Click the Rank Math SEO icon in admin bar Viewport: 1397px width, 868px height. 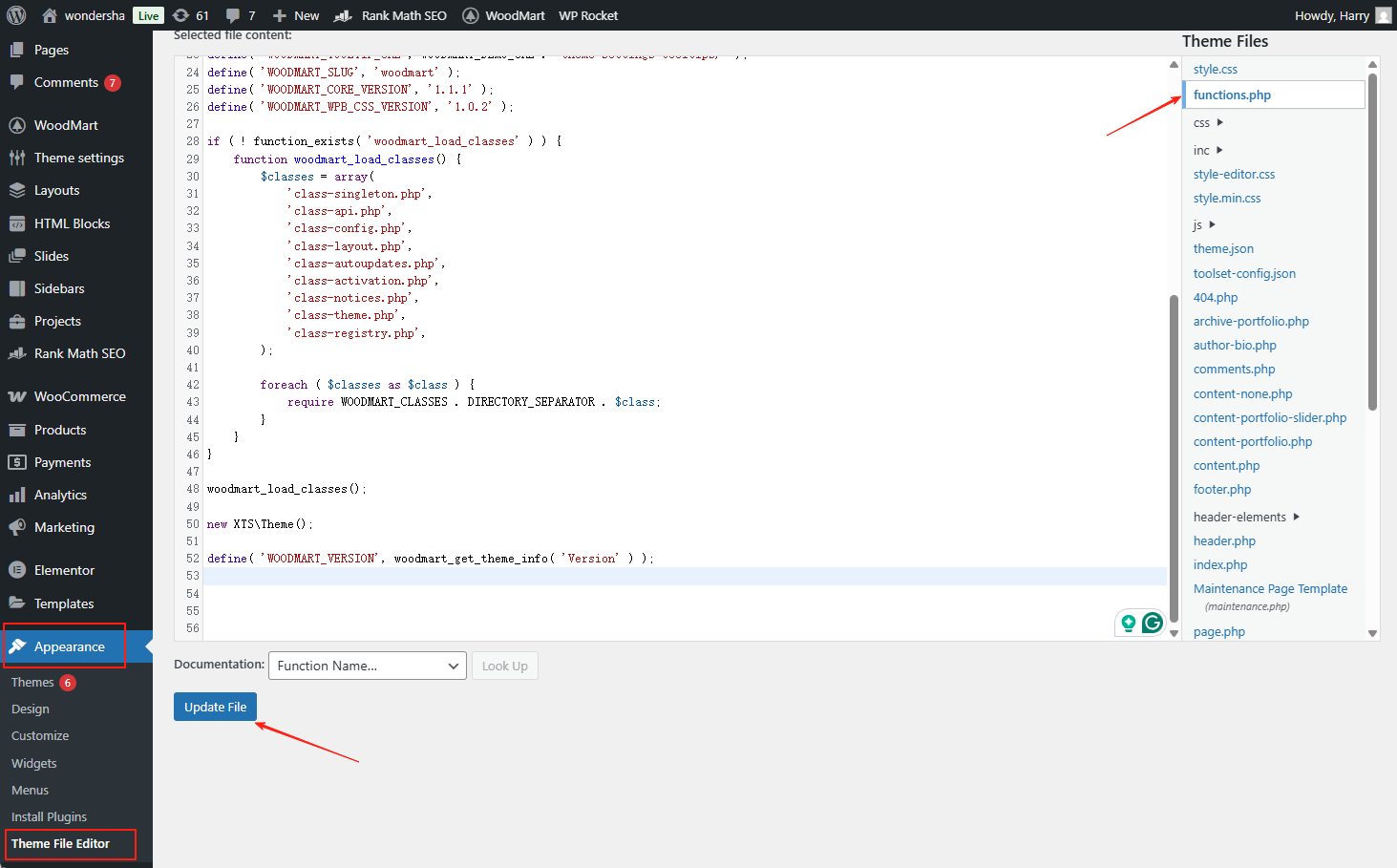click(x=343, y=15)
